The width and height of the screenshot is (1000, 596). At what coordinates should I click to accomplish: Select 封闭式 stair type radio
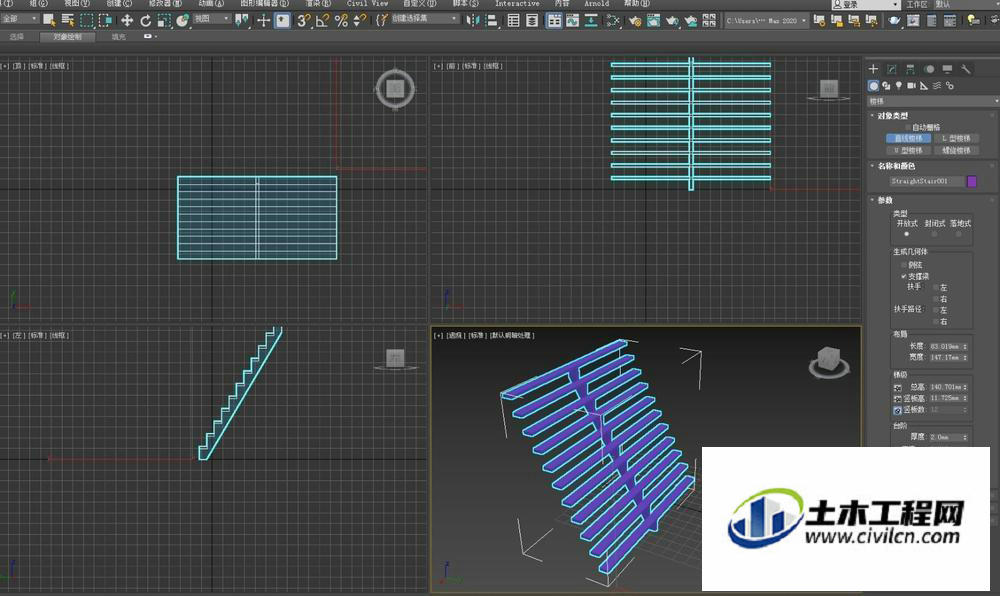(934, 234)
